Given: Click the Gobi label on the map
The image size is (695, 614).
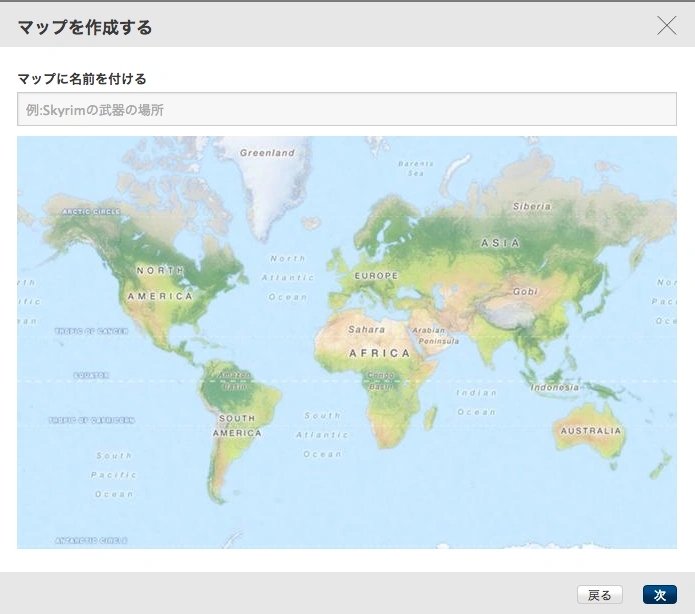Looking at the screenshot, I should click(x=525, y=291).
